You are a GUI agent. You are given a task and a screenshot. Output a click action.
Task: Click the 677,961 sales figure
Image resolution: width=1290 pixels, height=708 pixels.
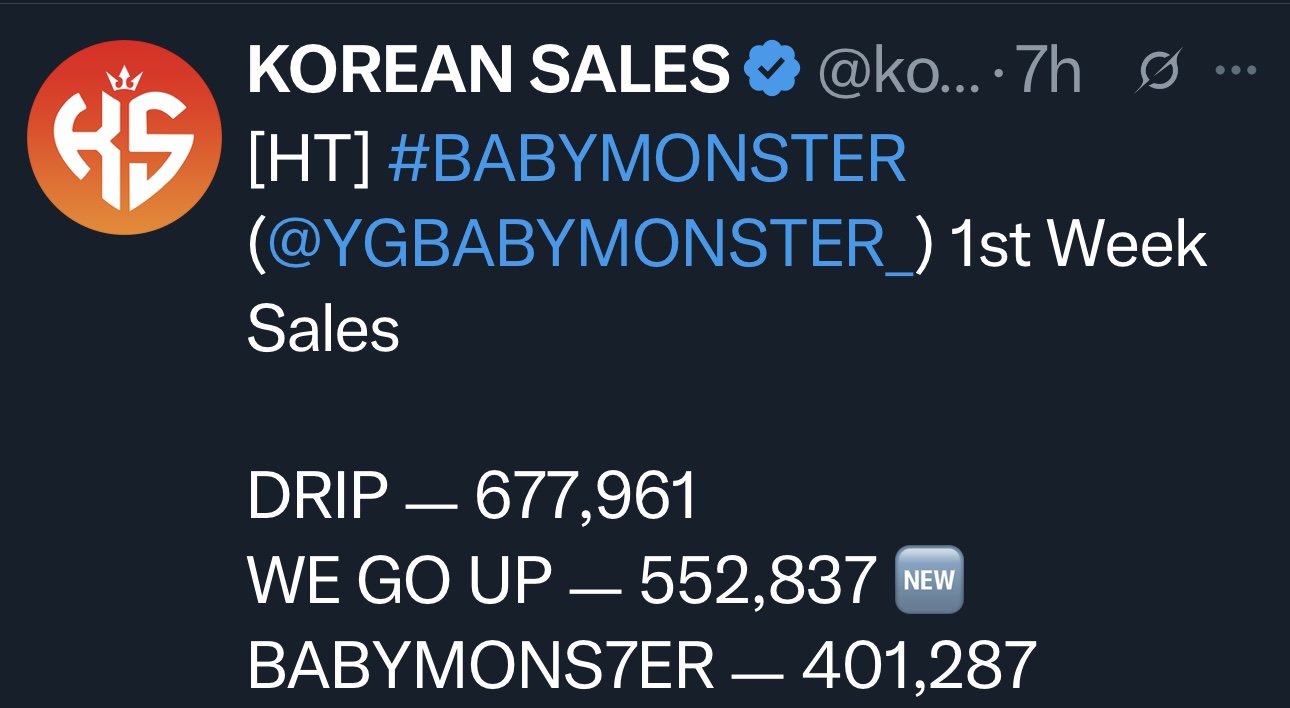point(585,494)
